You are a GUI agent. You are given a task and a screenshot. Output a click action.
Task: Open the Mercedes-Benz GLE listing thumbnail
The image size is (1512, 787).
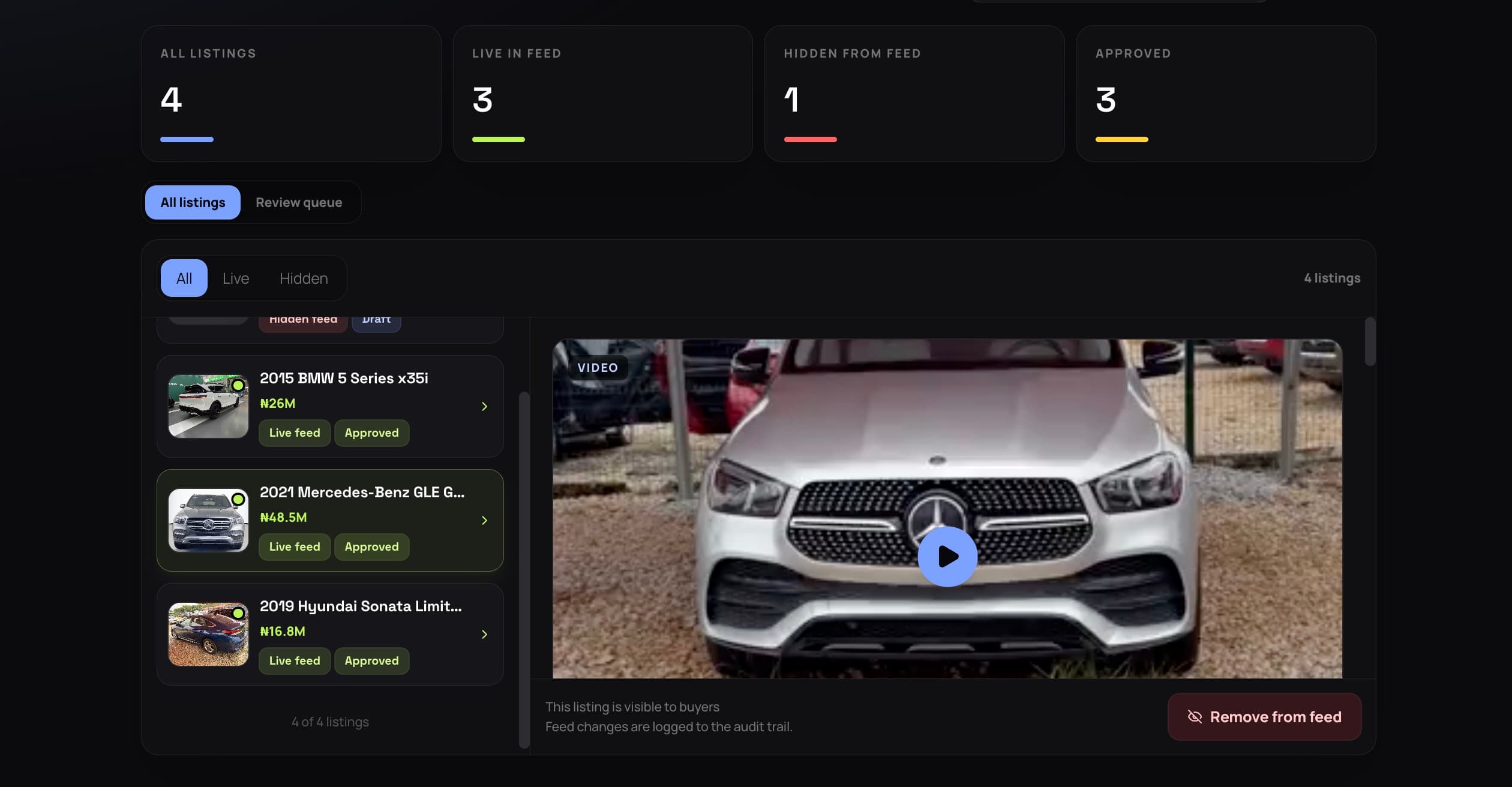click(208, 520)
